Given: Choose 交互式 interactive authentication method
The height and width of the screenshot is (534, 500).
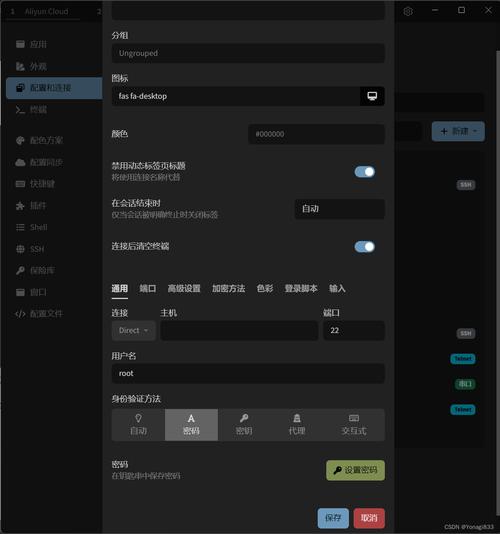Looking at the screenshot, I should click(354, 425).
